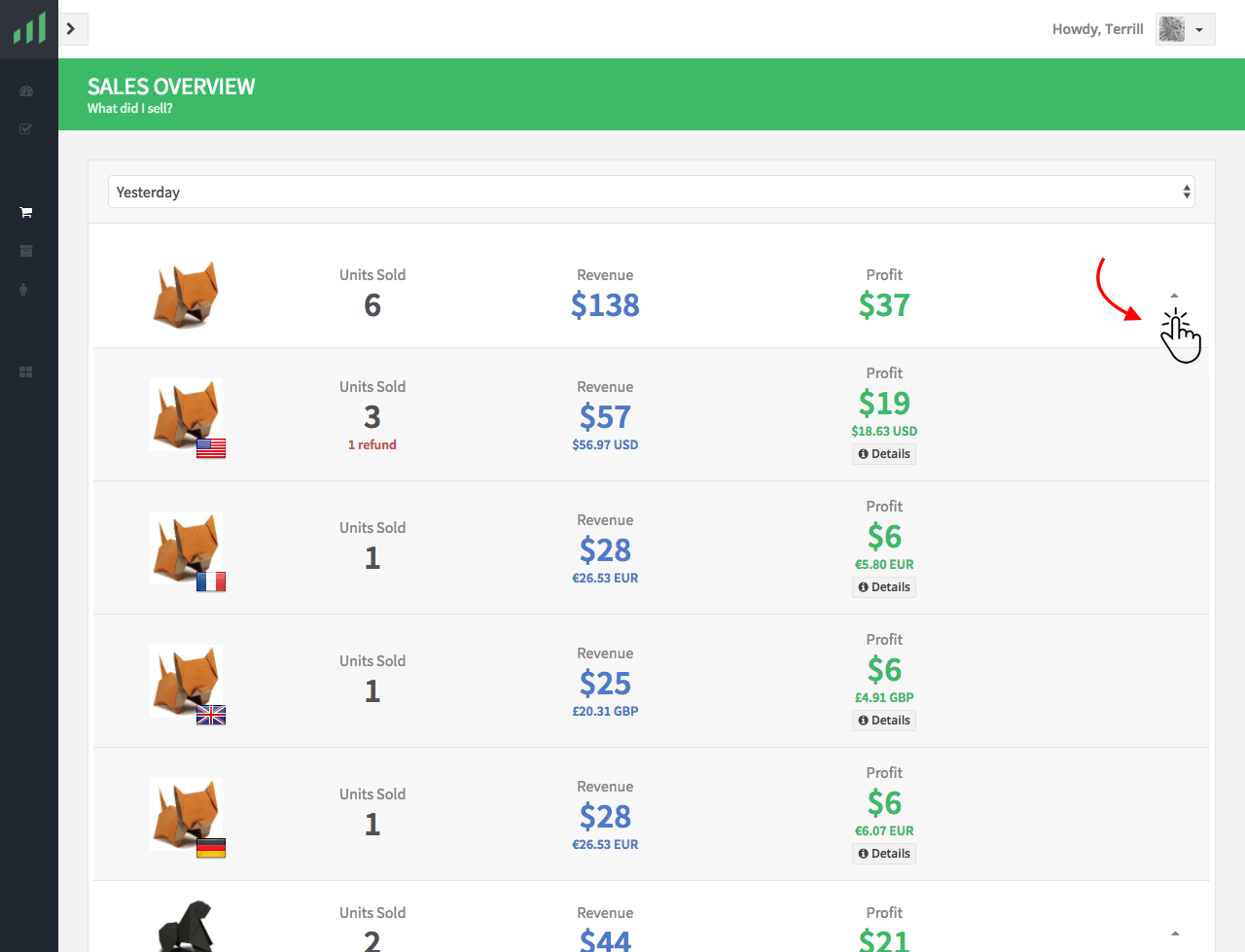Click the fox thumbnail with the German flag

pyautogui.click(x=187, y=816)
